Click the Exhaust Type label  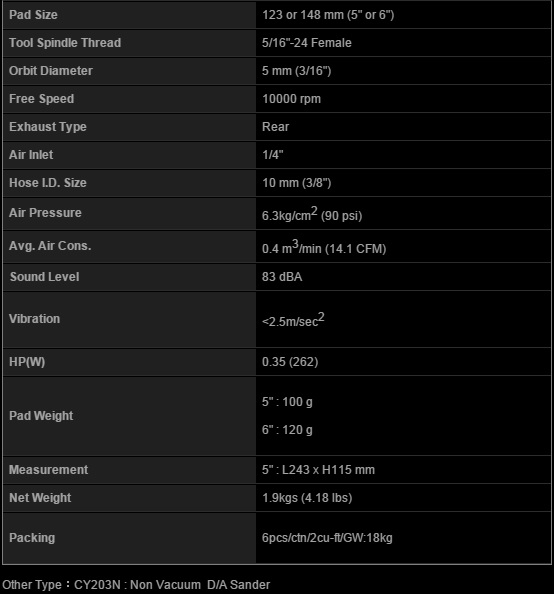click(48, 127)
